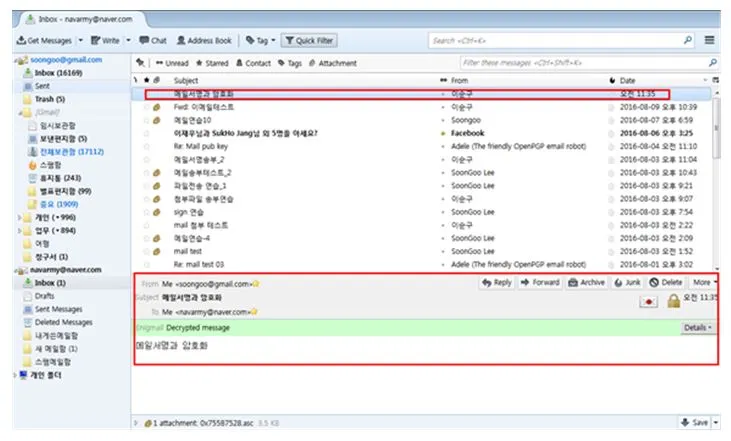Viewport: 731px width, 441px height.
Task: Click the global Search field
Action: [561, 41]
